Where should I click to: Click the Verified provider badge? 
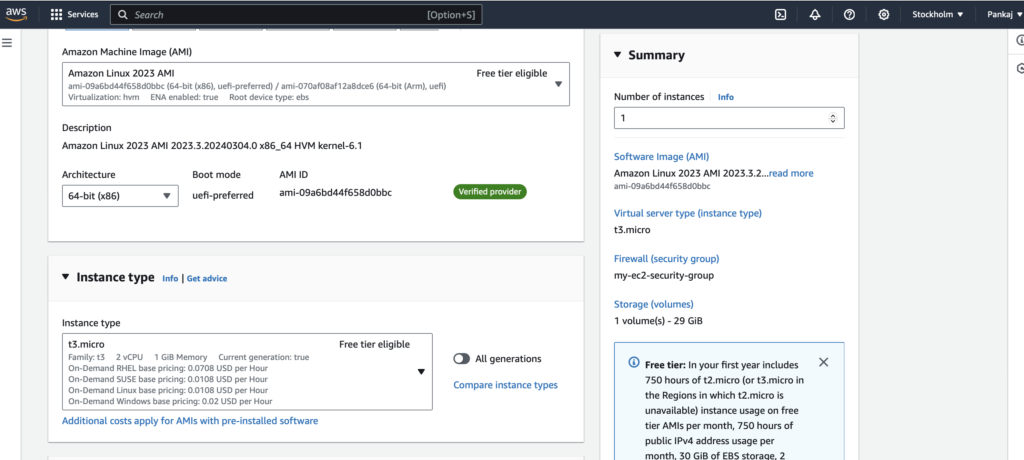pos(490,191)
